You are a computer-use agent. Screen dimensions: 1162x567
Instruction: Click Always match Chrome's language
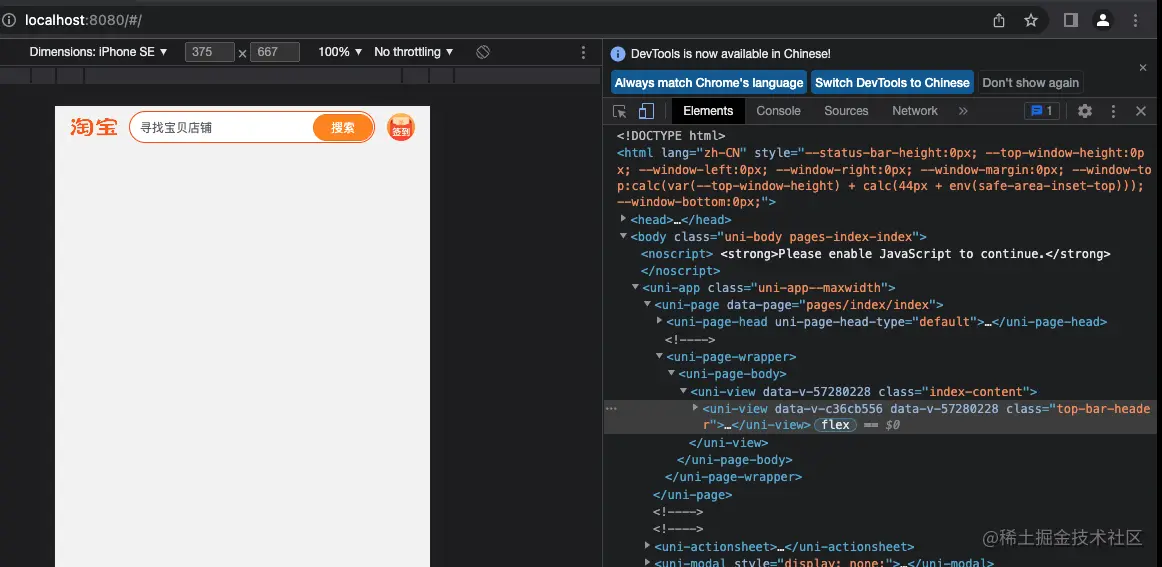709,82
